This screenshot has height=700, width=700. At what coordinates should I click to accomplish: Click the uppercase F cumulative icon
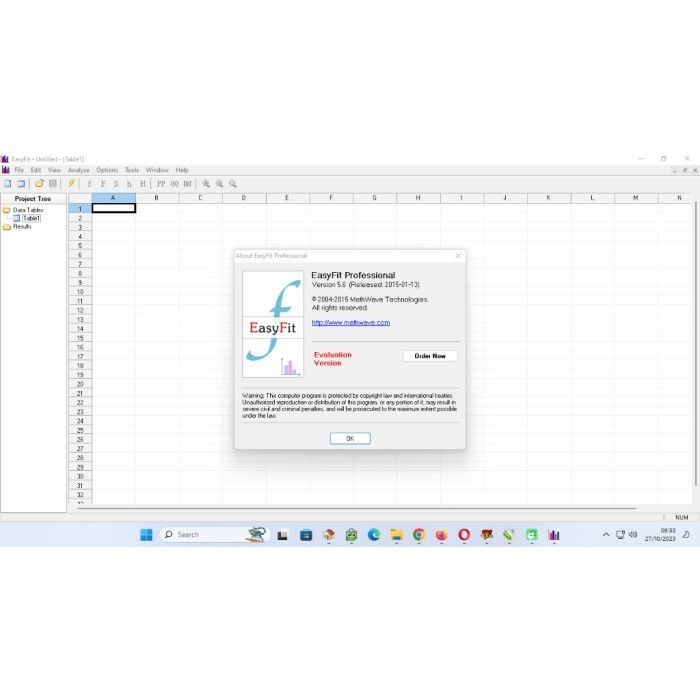coord(103,184)
